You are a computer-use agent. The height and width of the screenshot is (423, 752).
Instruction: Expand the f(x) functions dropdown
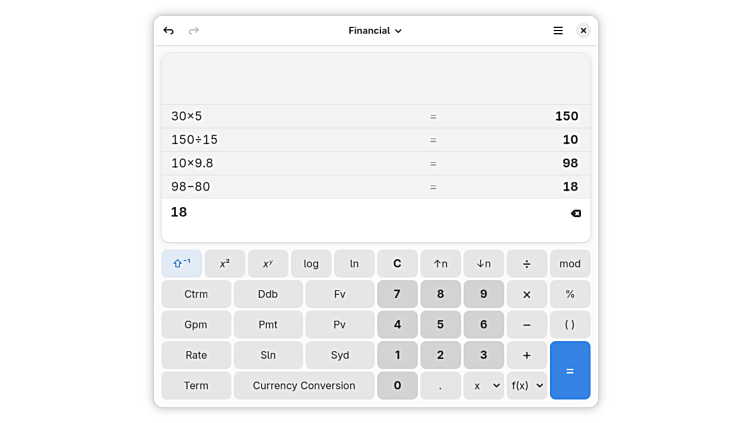(x=527, y=386)
